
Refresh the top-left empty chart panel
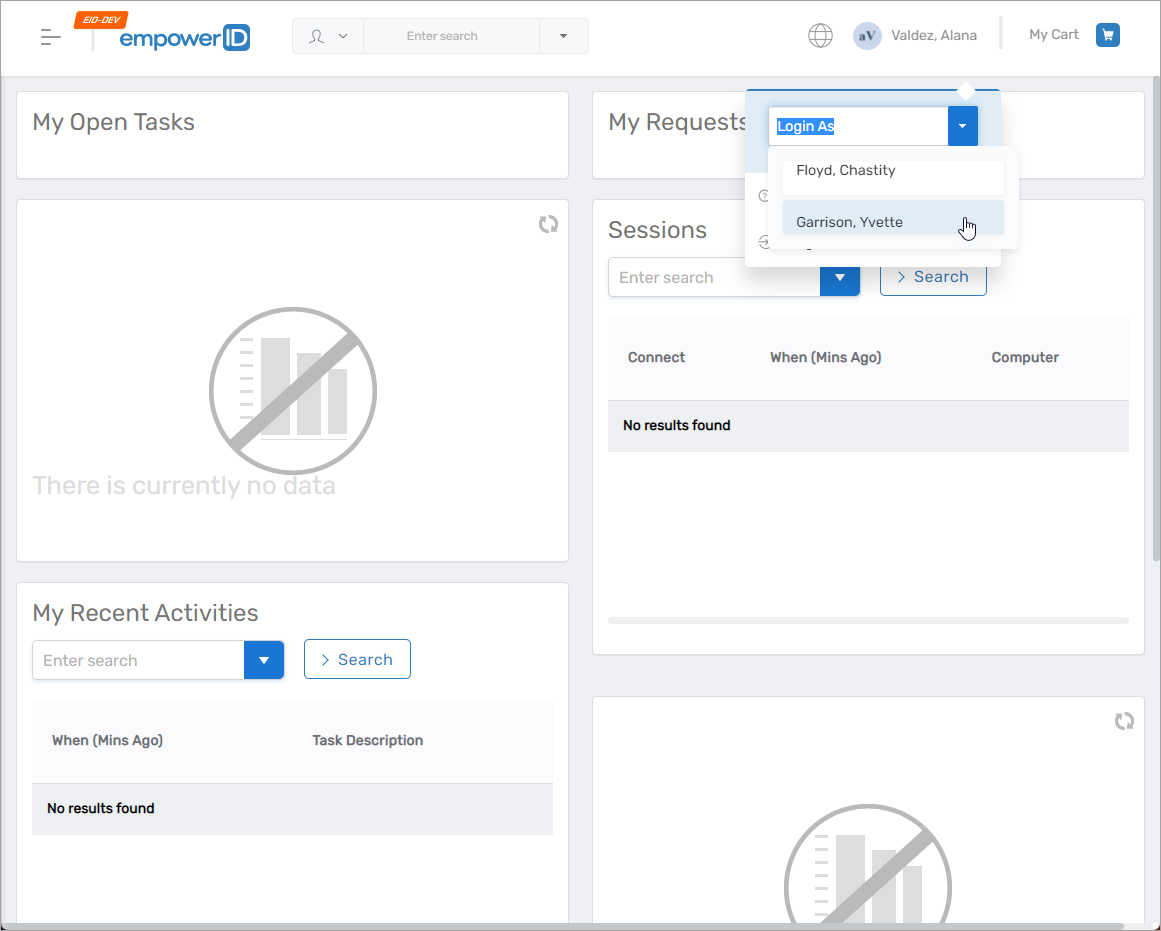tap(548, 224)
